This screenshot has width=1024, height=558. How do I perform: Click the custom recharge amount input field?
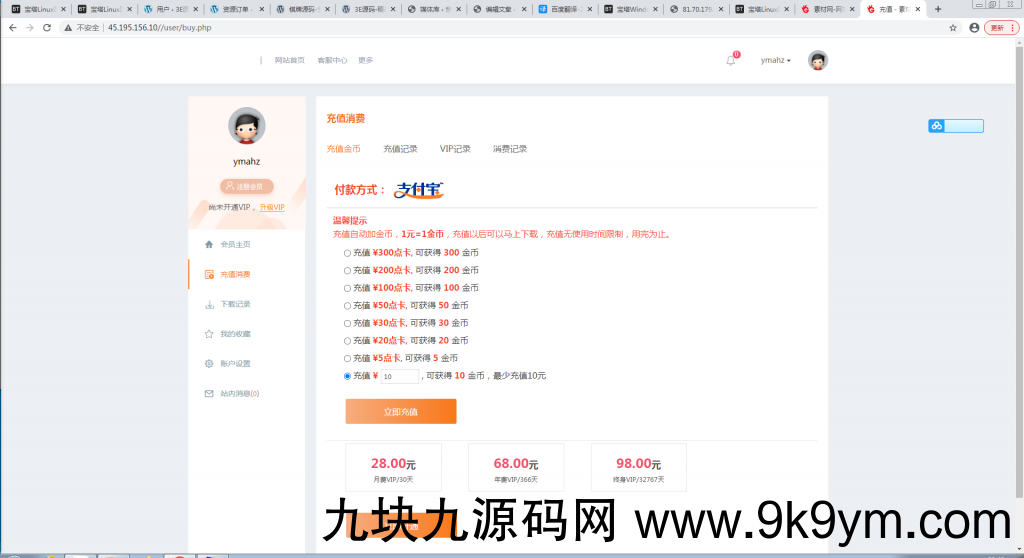point(400,376)
